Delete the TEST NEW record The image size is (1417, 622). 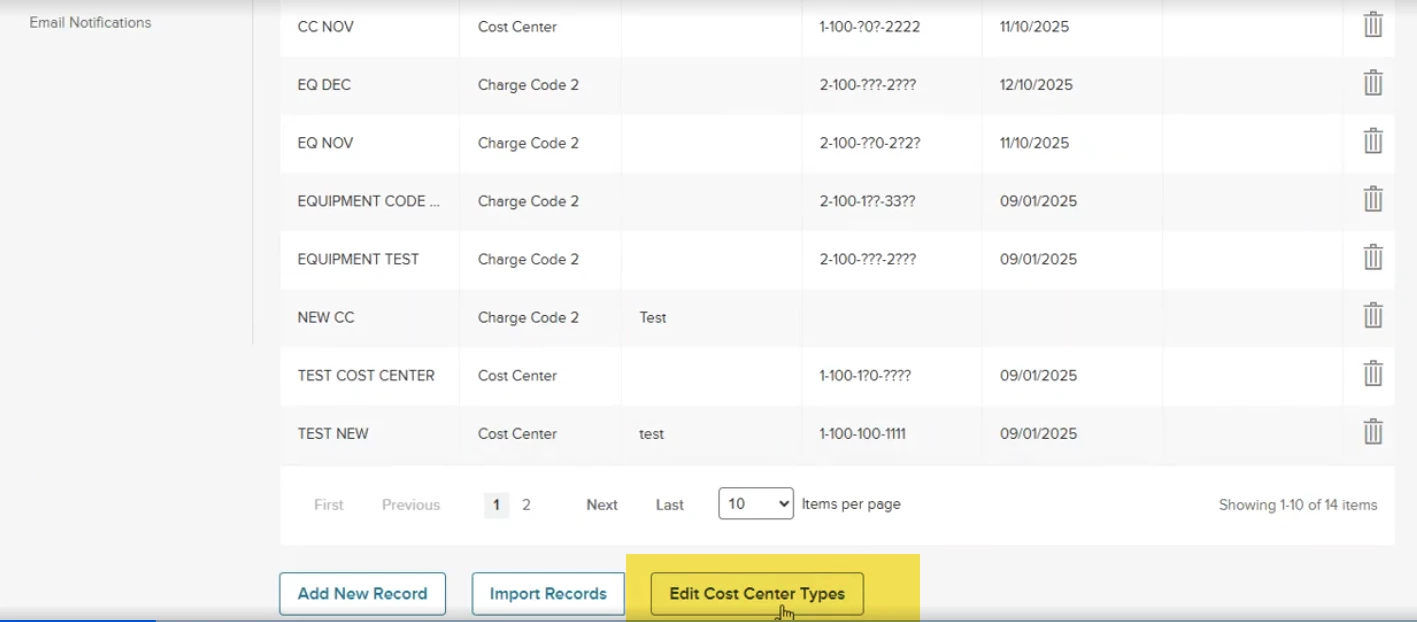1373,432
